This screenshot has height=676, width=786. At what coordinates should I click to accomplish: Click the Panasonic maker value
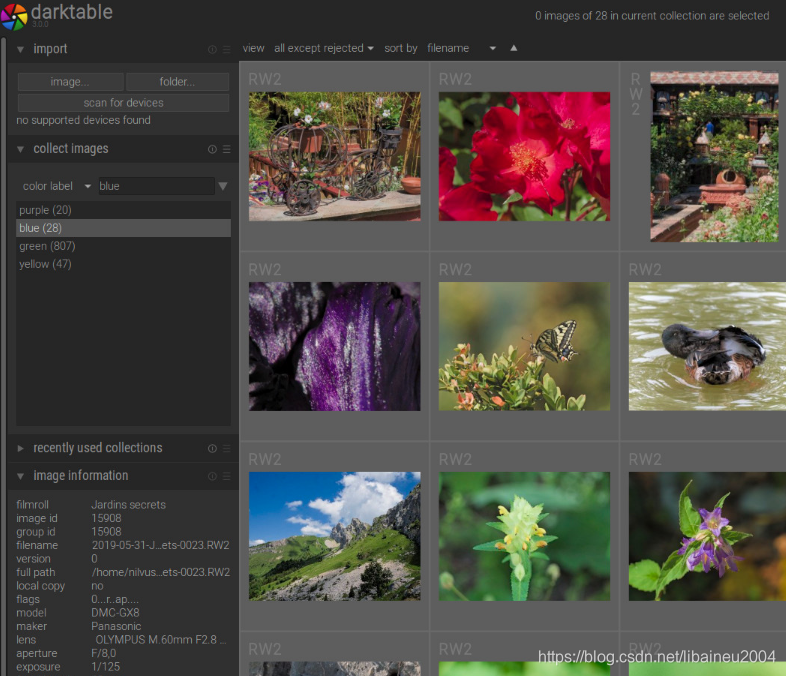tap(116, 626)
